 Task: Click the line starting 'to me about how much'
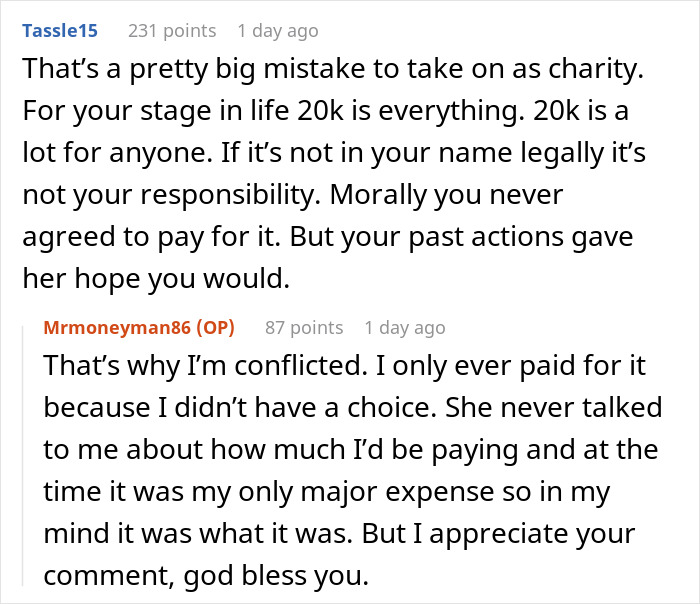pos(351,449)
